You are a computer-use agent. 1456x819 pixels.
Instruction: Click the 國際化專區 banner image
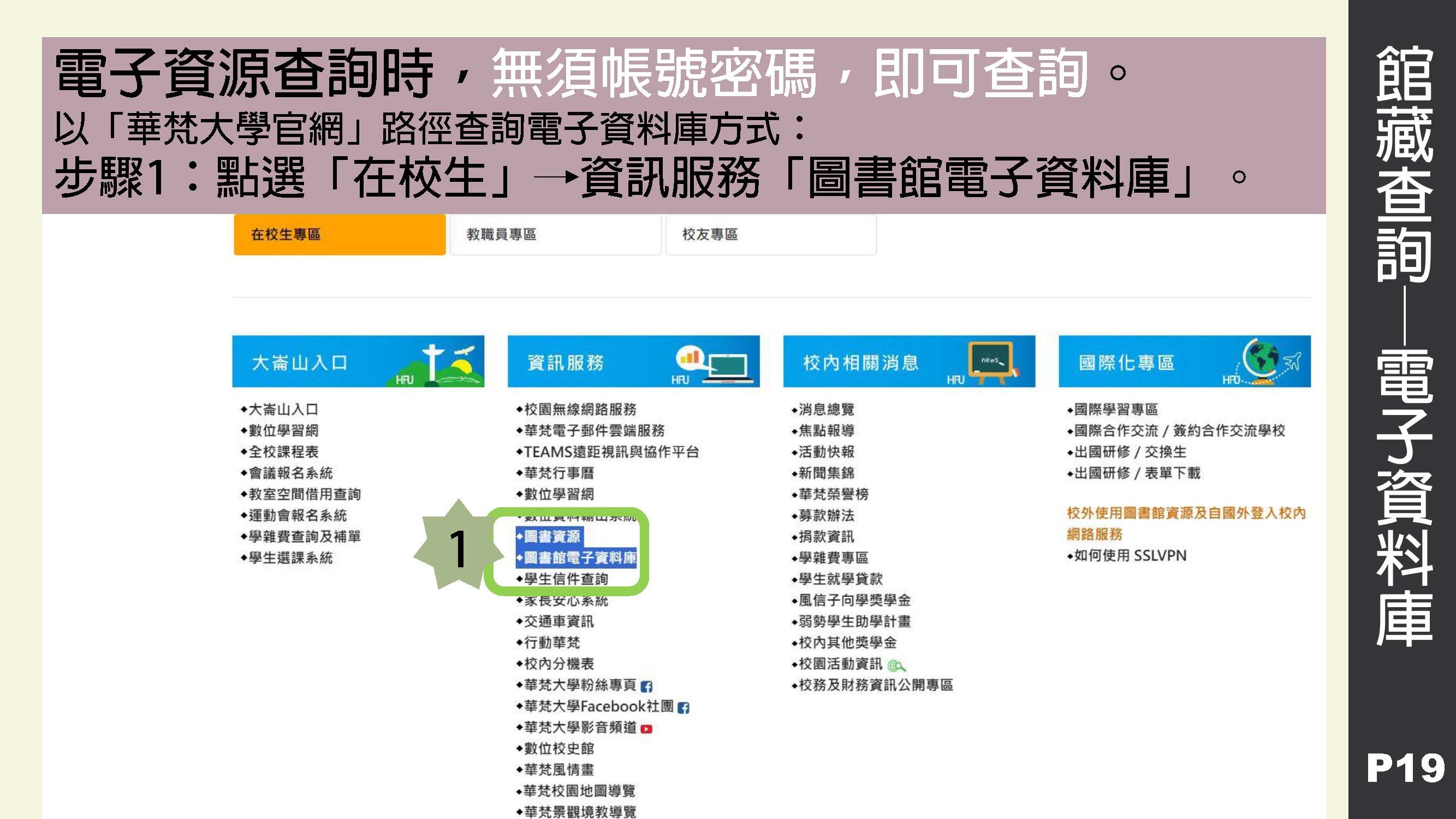coord(1185,362)
